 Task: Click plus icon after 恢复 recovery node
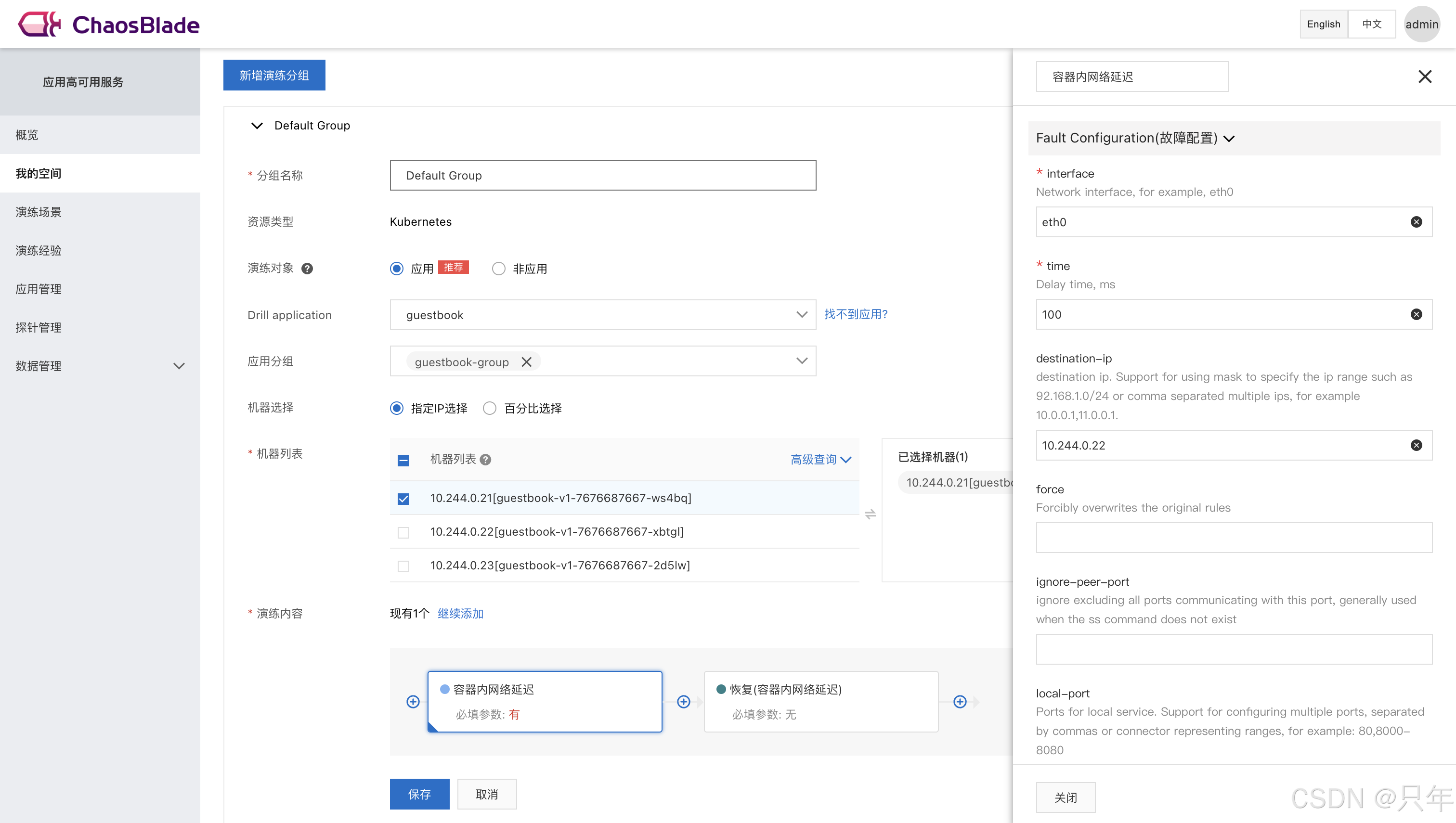pos(960,701)
